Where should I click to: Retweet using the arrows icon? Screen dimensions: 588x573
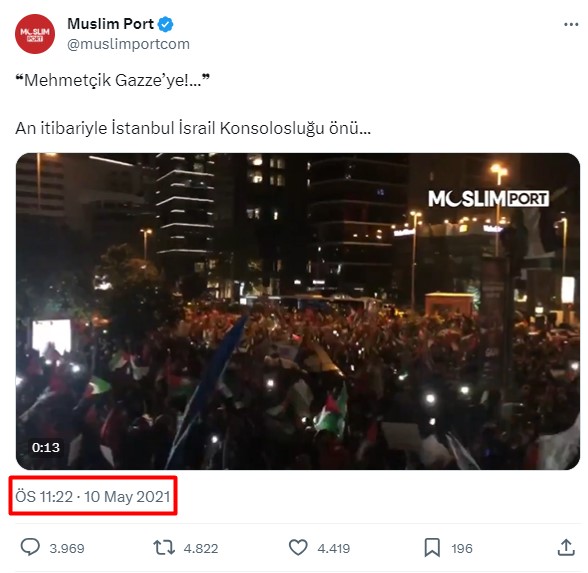coord(164,548)
